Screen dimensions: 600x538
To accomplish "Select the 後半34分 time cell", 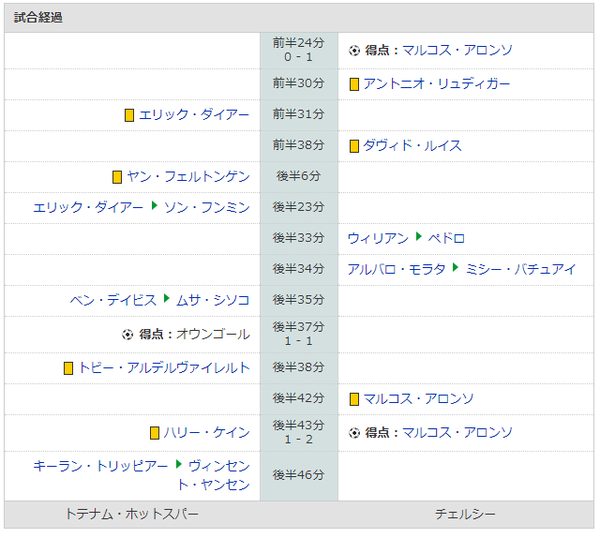I will point(298,270).
